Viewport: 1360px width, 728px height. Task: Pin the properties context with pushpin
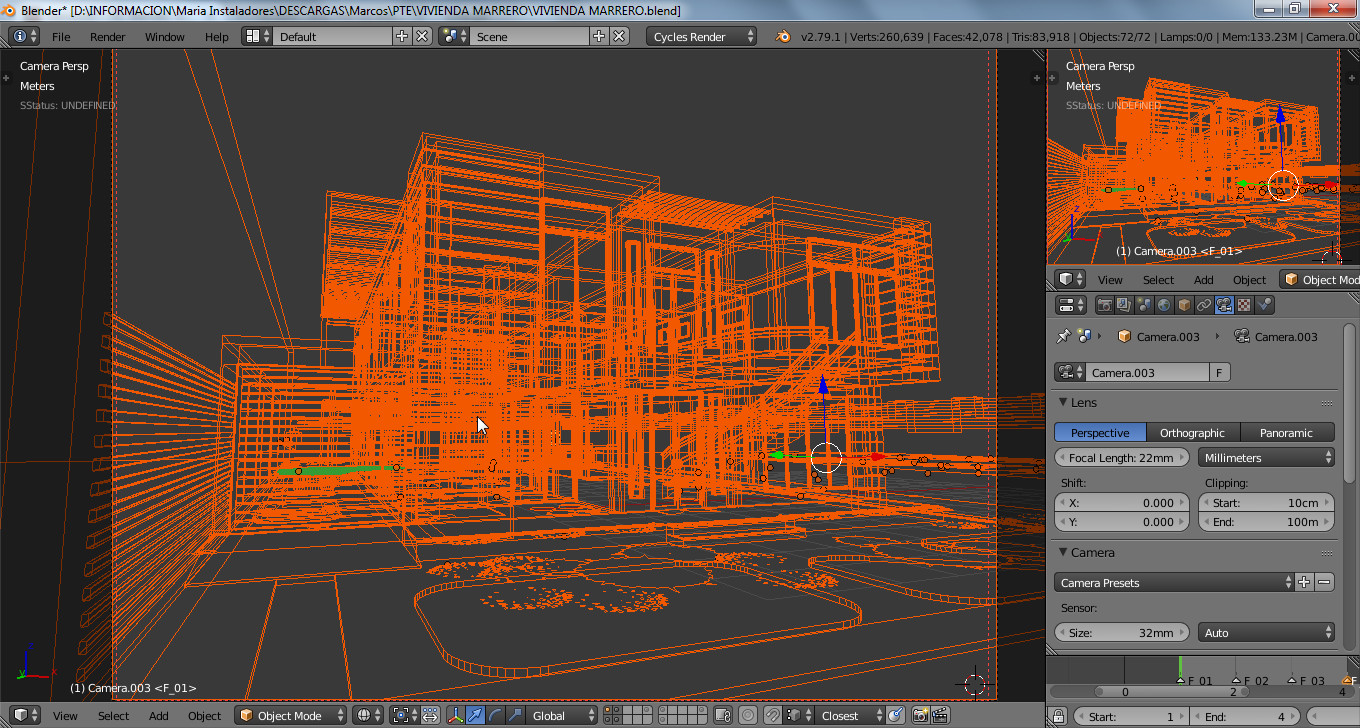(1064, 337)
